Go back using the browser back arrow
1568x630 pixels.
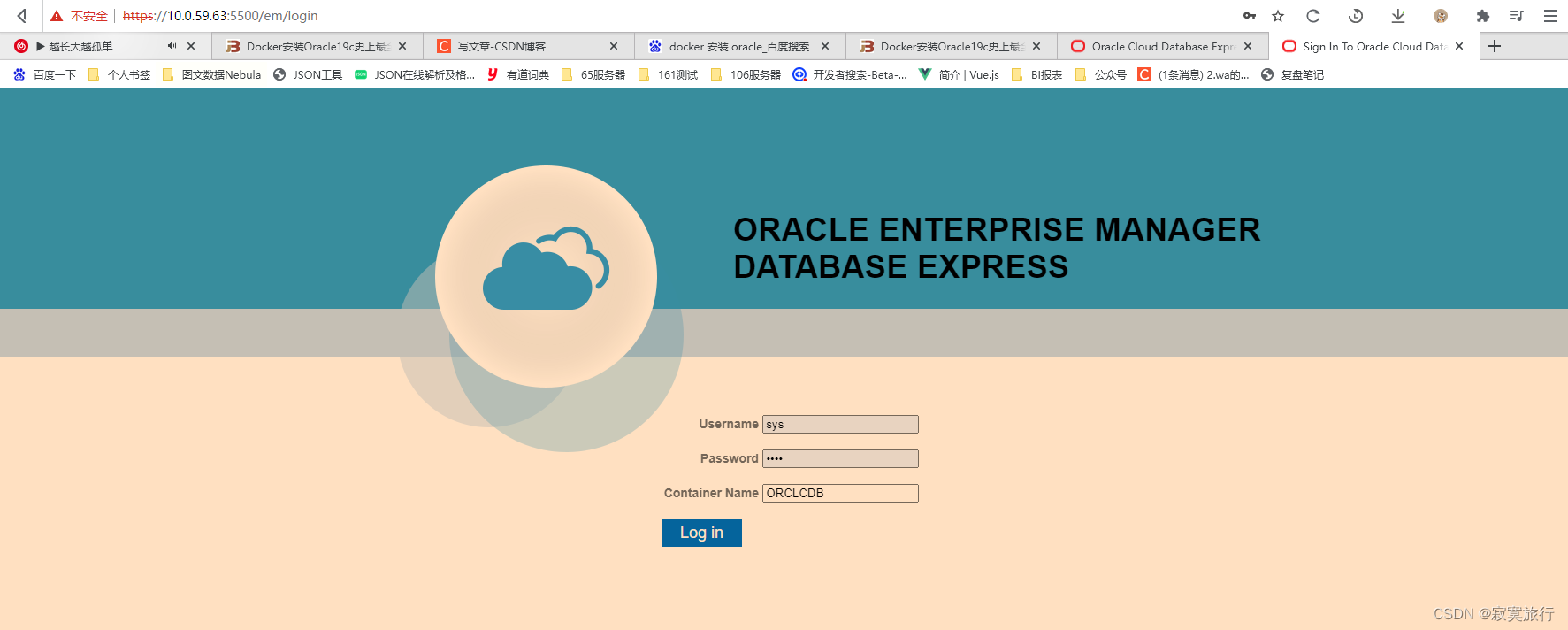pos(22,16)
